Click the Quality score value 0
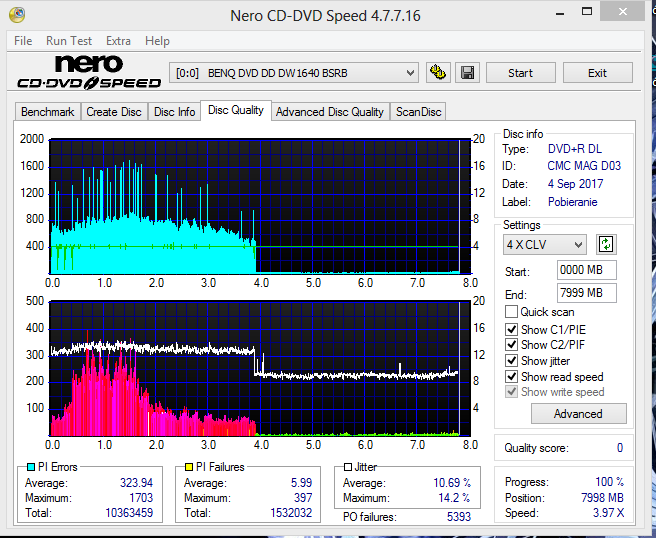 620,448
